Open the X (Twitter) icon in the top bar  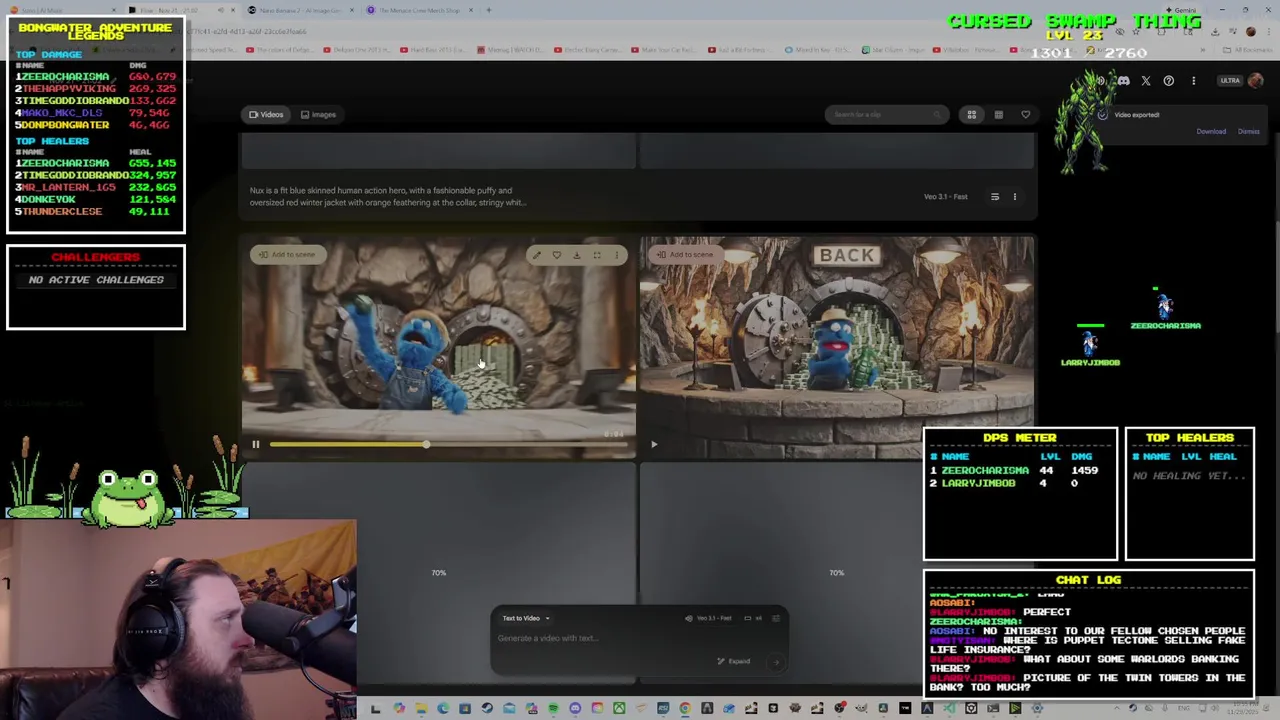coord(1146,81)
